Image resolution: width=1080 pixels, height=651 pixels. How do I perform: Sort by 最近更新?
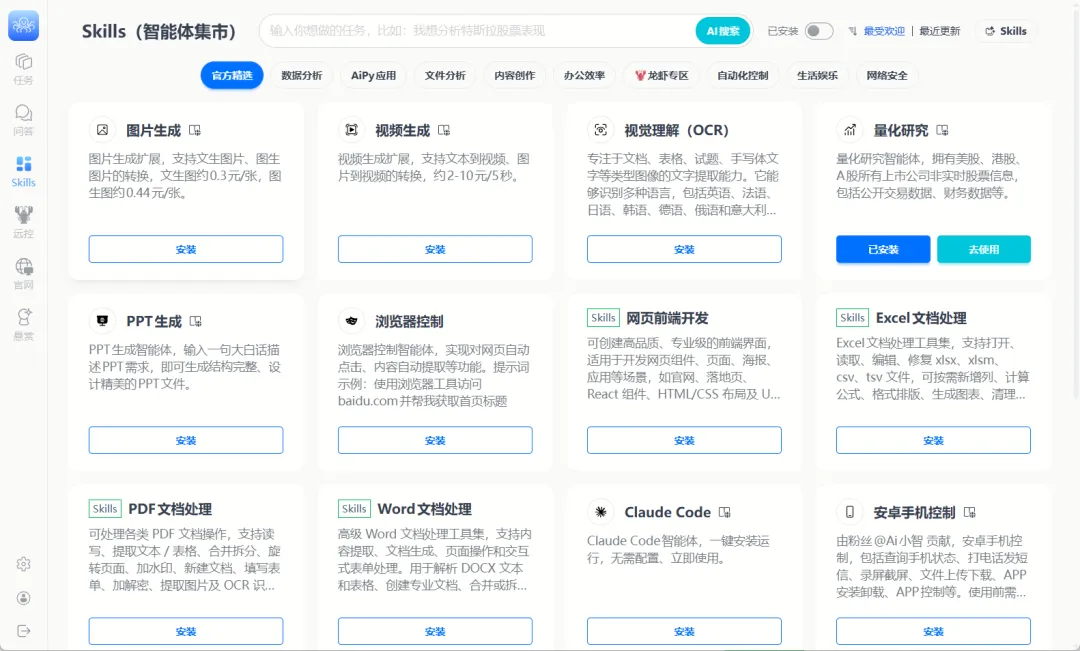point(939,31)
